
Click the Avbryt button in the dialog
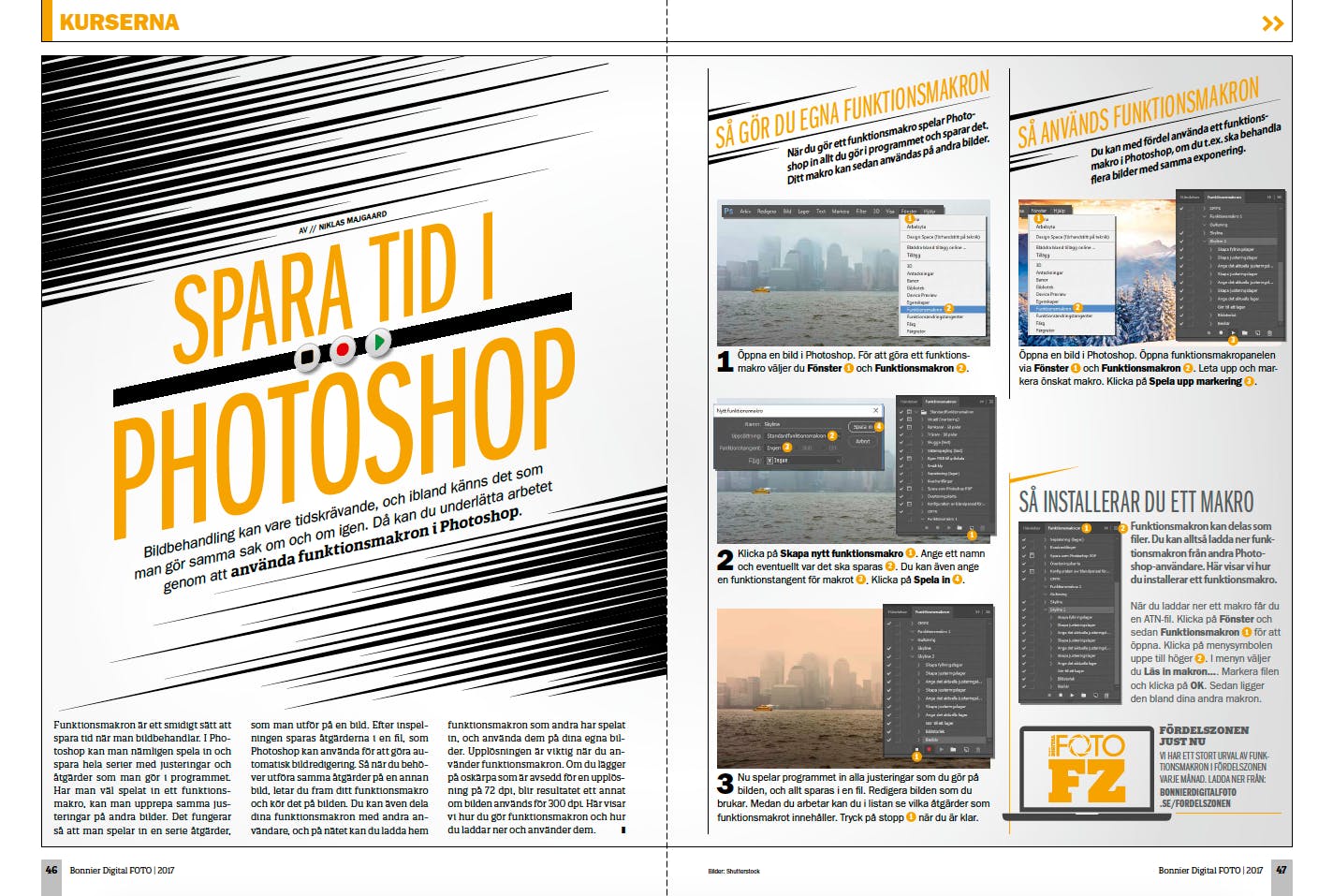coord(862,441)
